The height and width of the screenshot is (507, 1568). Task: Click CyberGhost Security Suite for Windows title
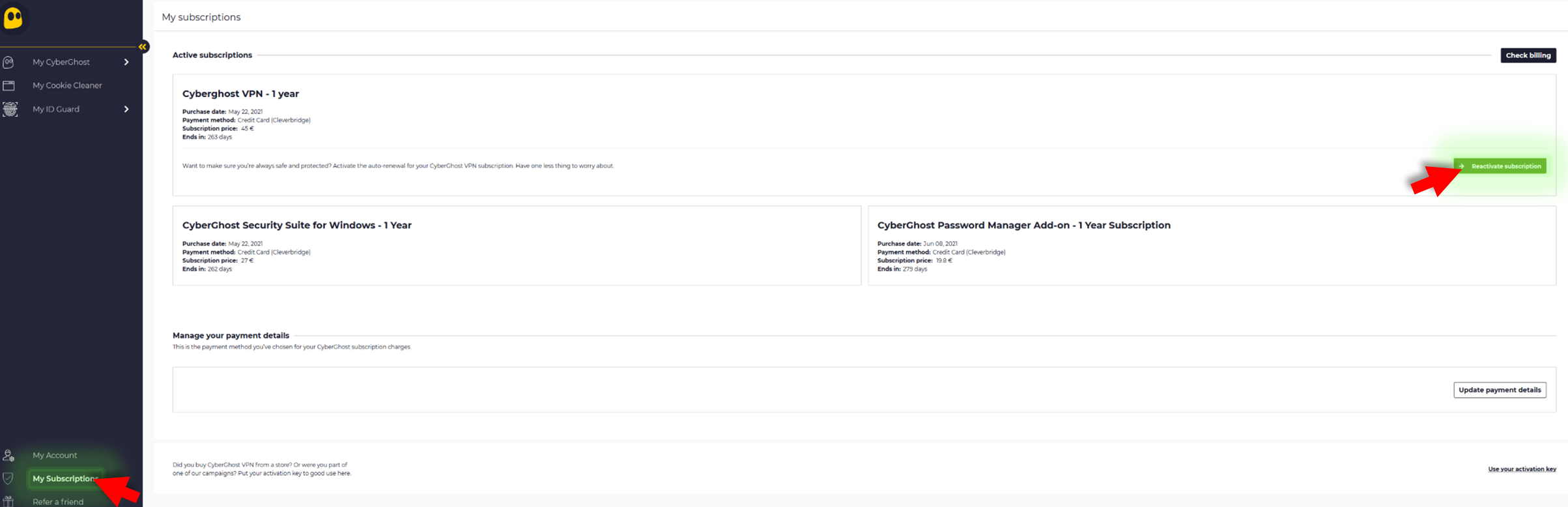pos(296,225)
